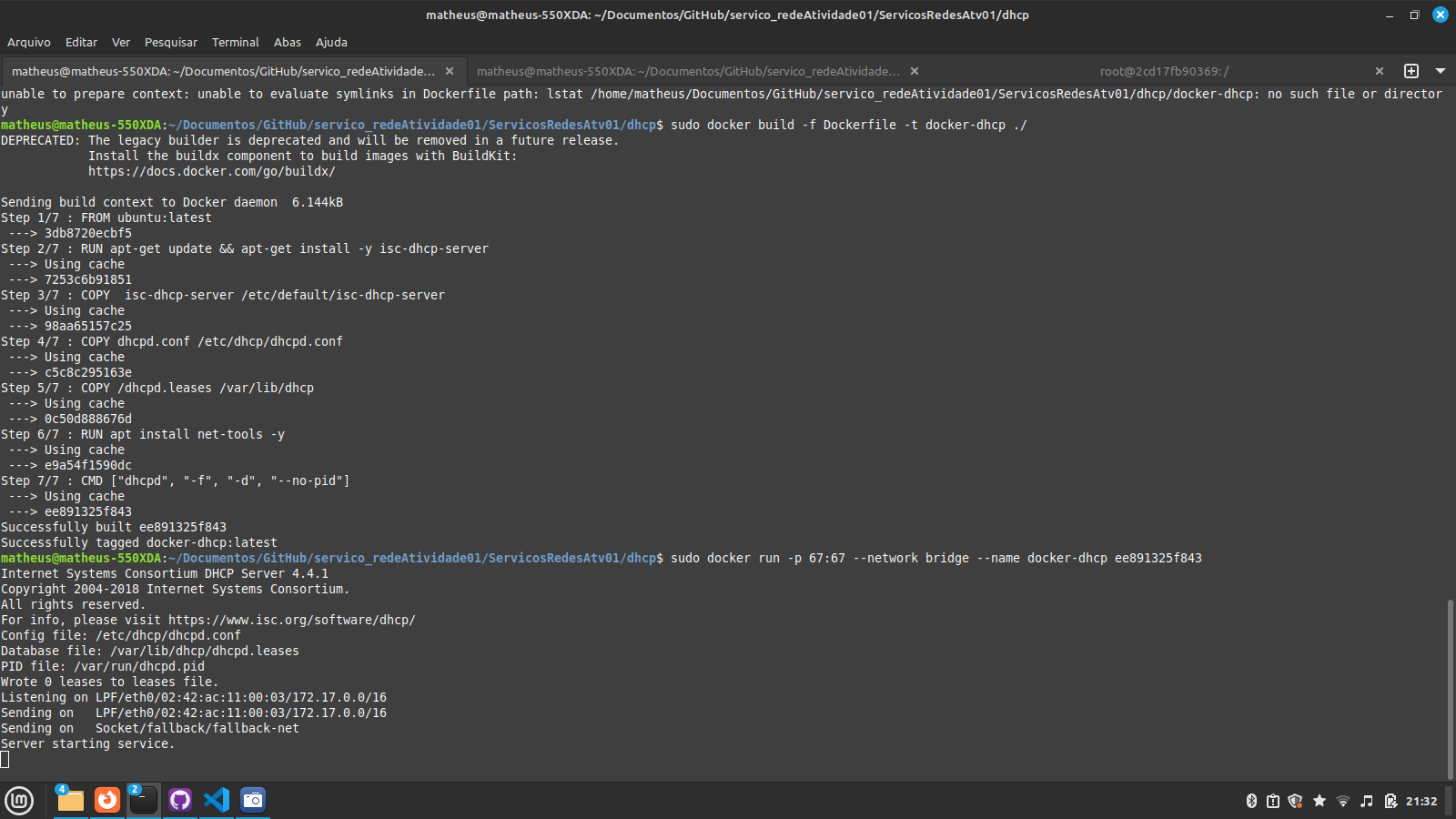Screen dimensions: 1456x819
Task: Click the 'Sending on Socket/fallback/fallback-net' line
Action: (x=150, y=728)
